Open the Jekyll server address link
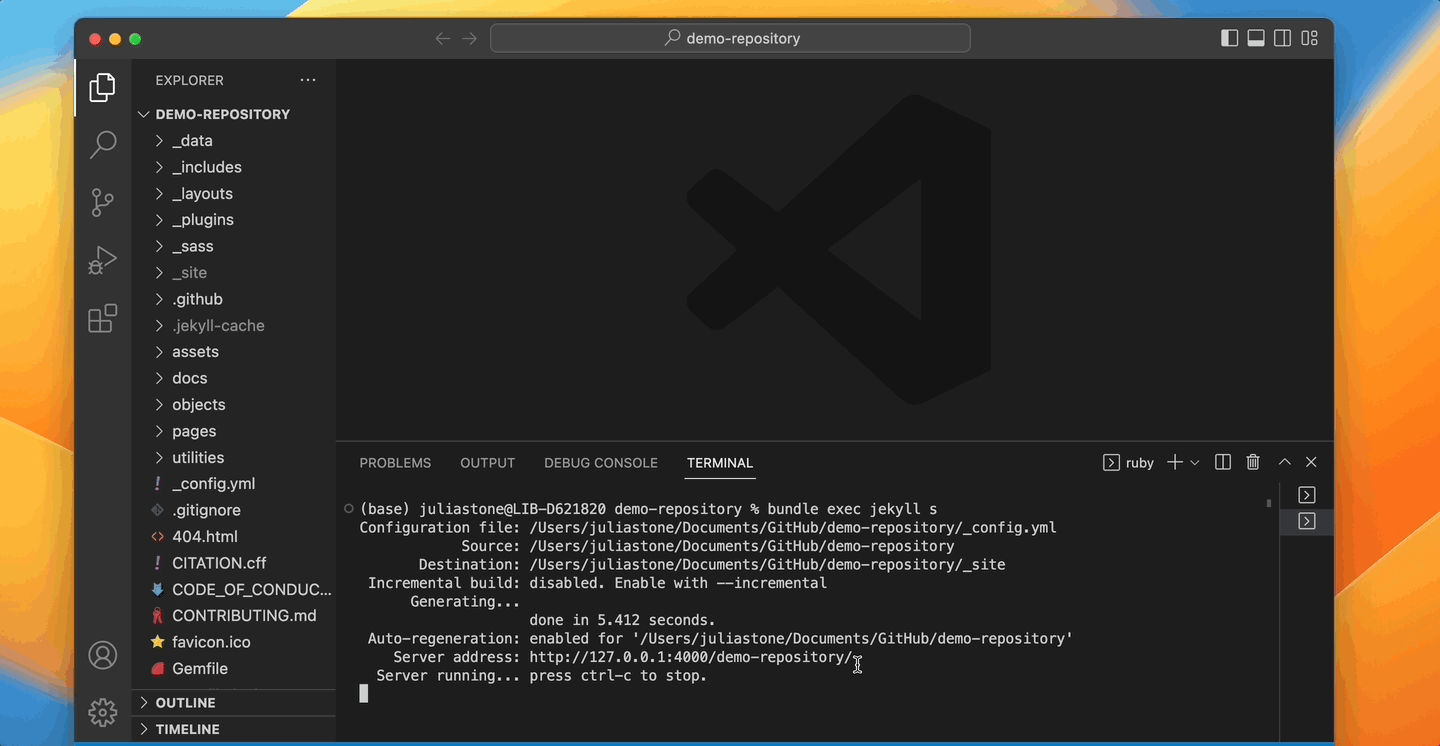Screen dimensions: 1440x746 [686, 657]
